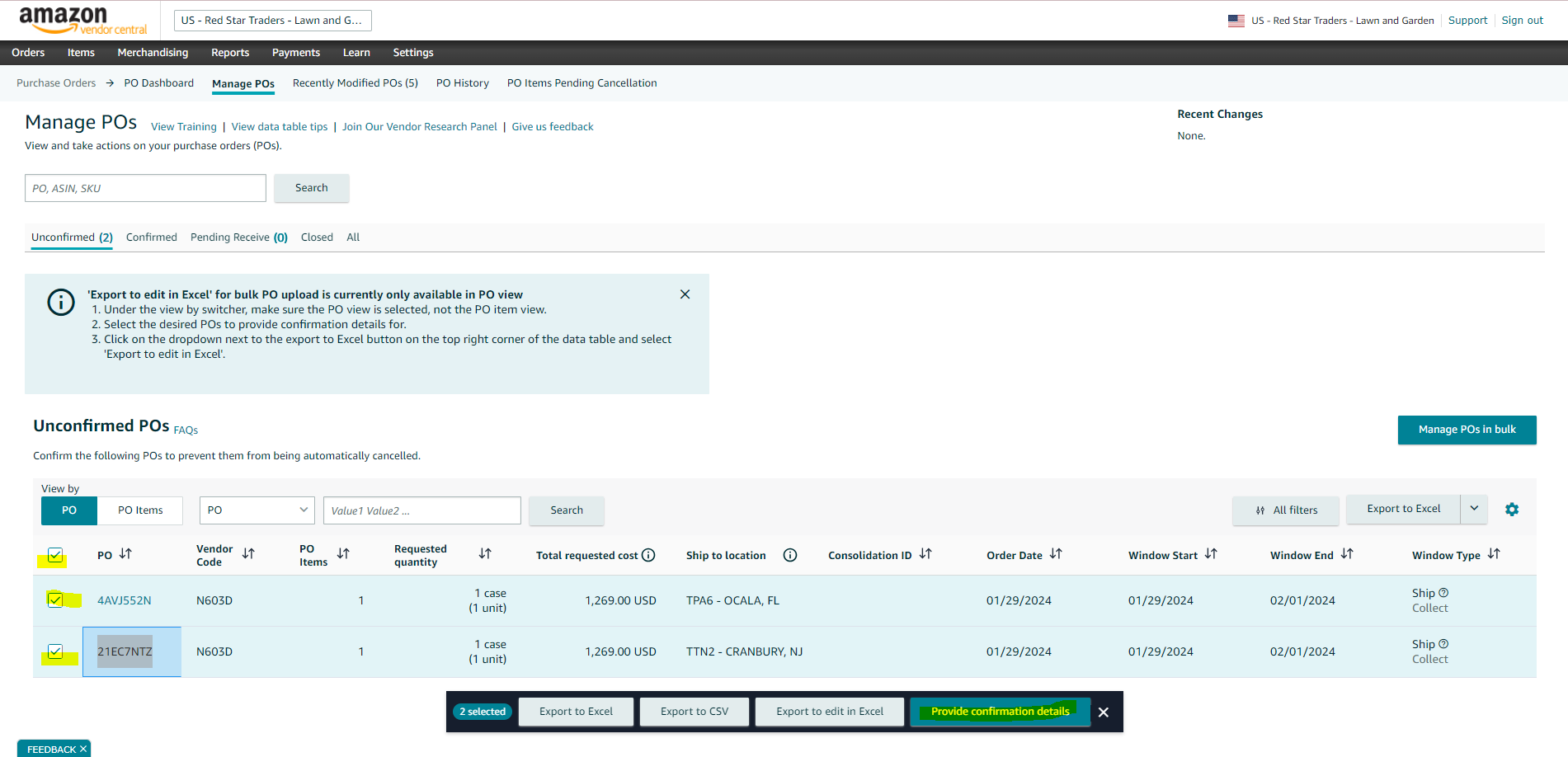1568x757 pixels.
Task: Open Give us feedback link
Action: pos(553,127)
